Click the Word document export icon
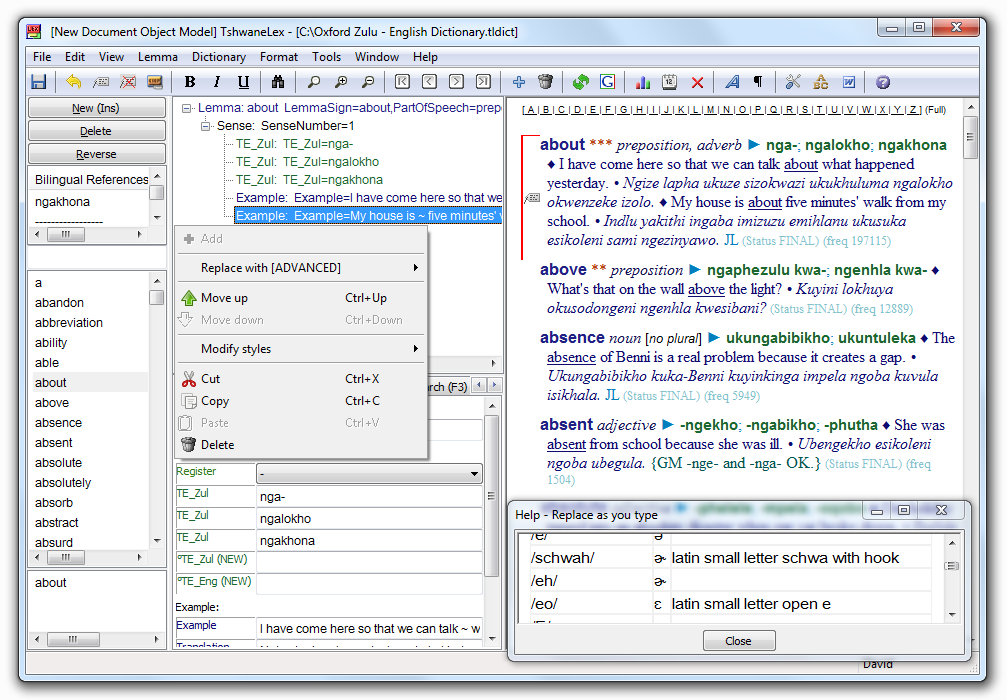Image resolution: width=1007 pixels, height=700 pixels. click(x=848, y=82)
